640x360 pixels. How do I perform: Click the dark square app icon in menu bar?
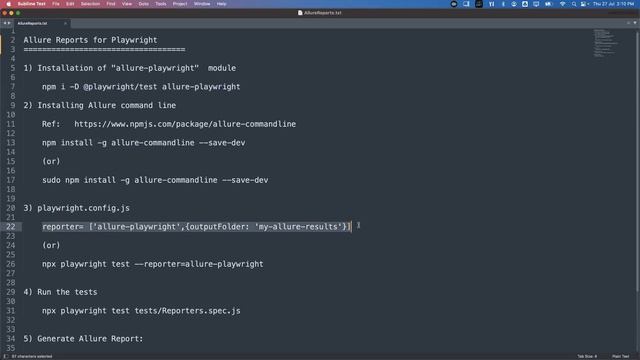point(479,4)
